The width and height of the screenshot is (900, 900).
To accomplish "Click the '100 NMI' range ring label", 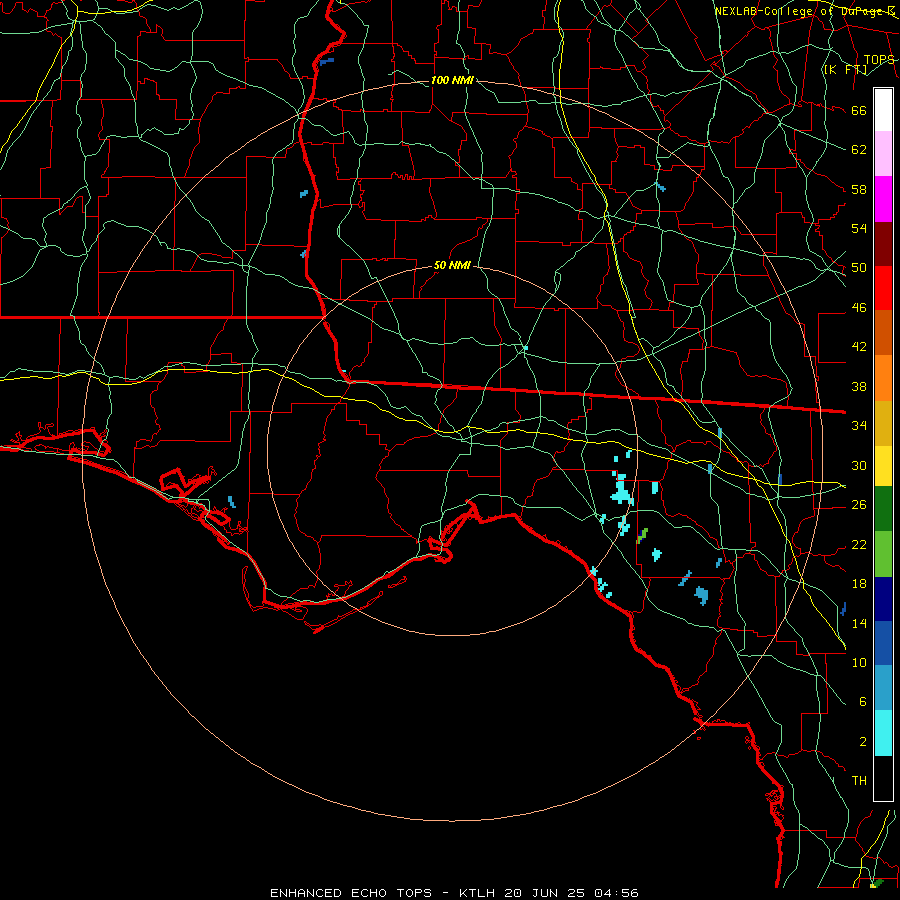I will [x=452, y=80].
